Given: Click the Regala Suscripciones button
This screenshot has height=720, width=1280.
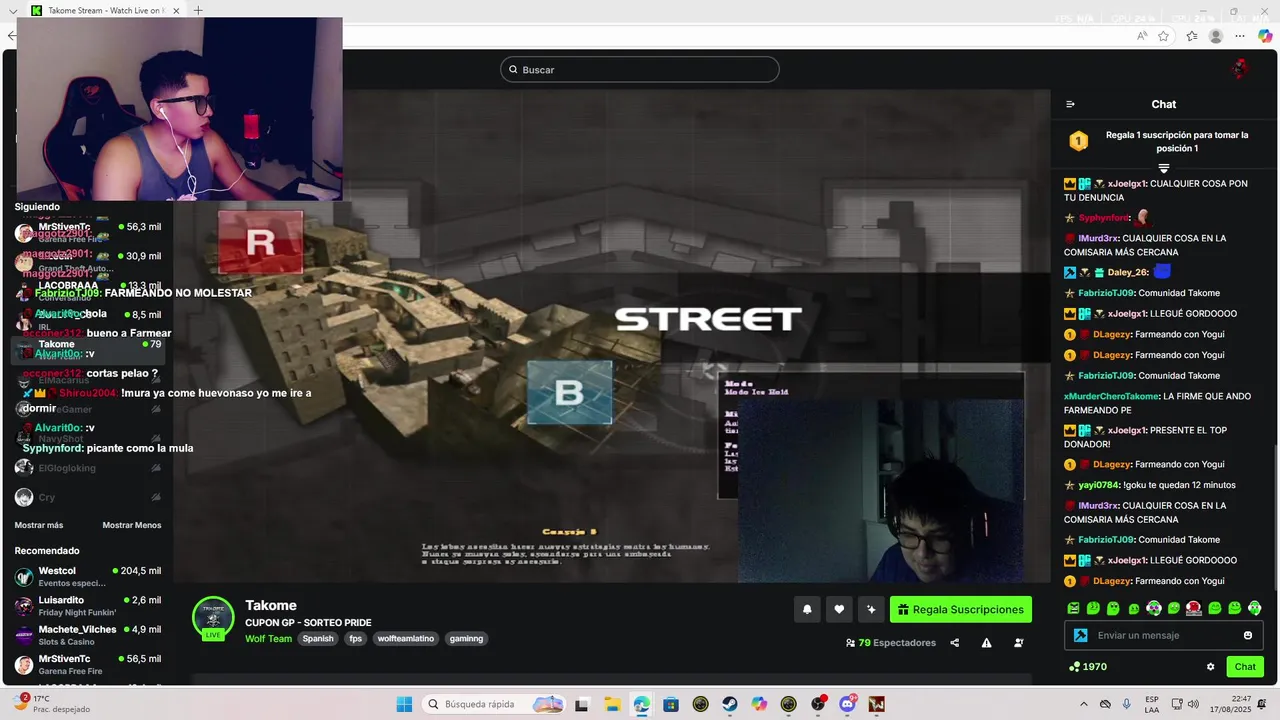Looking at the screenshot, I should [x=961, y=610].
